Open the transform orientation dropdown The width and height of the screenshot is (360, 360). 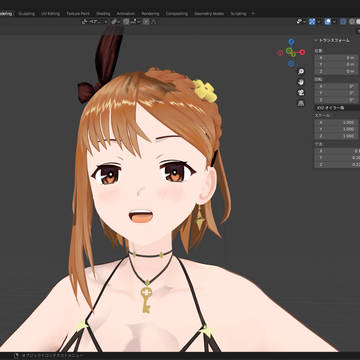pos(95,22)
